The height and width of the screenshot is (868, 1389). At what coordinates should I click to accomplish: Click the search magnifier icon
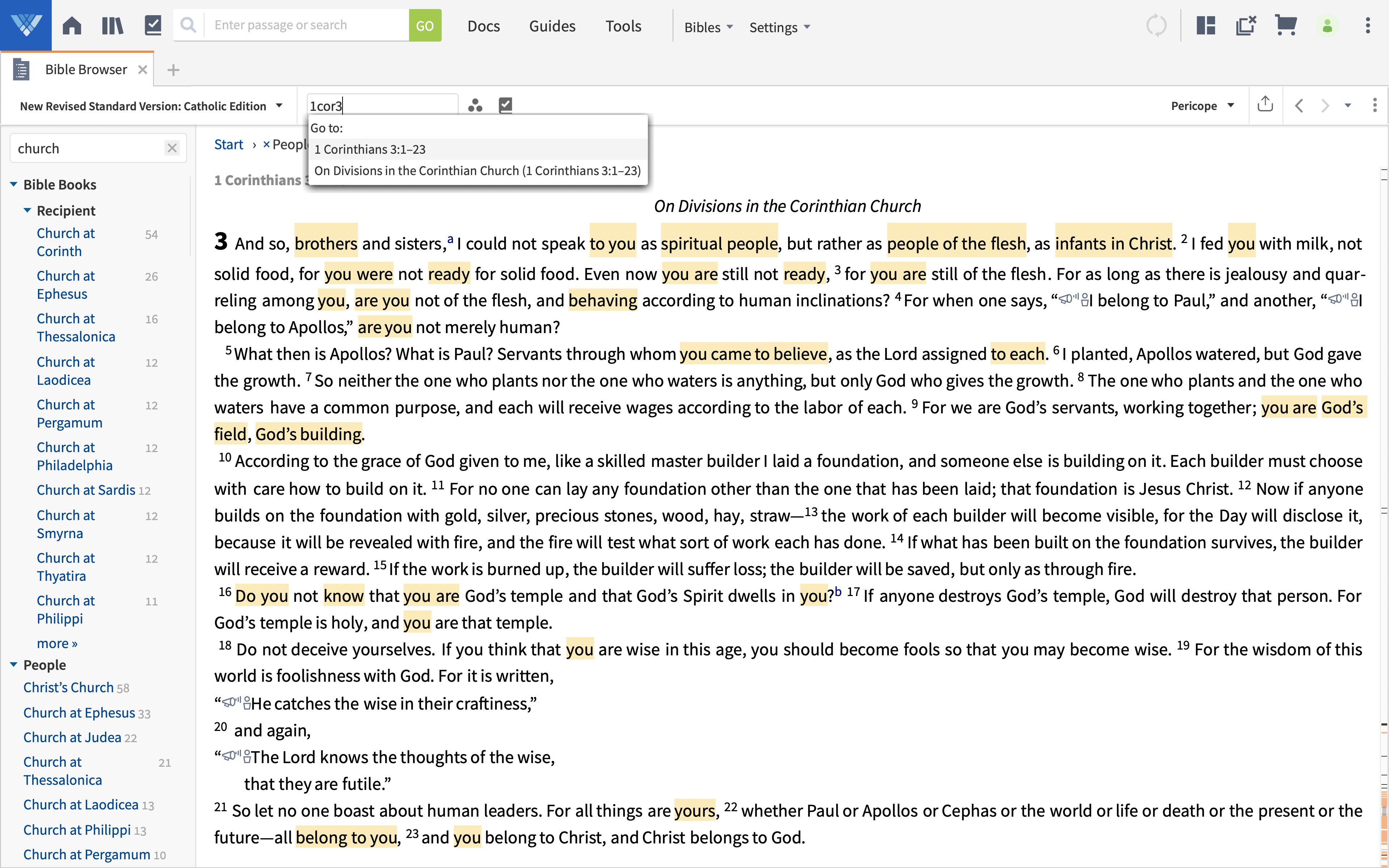pyautogui.click(x=188, y=25)
